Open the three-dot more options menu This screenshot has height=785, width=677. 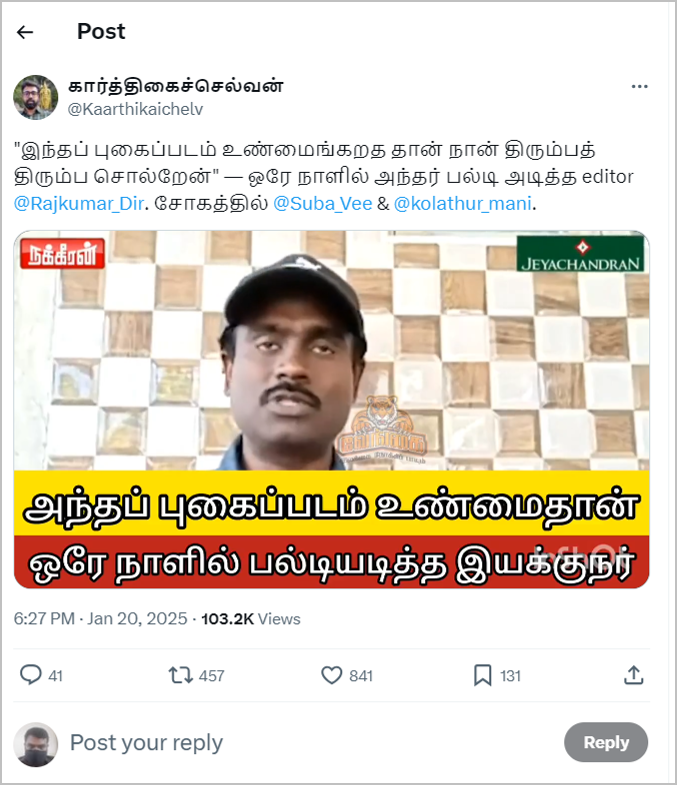tap(639, 87)
